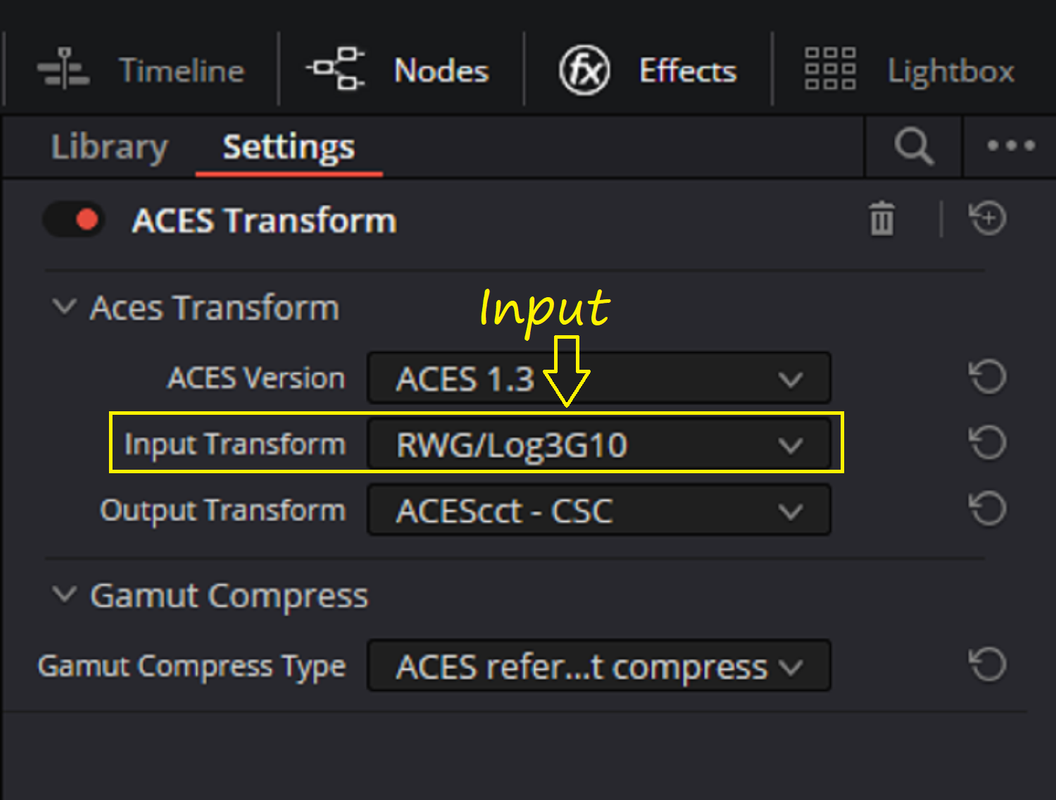Click the Effects fx icon
The width and height of the screenshot is (1056, 800).
tap(584, 70)
